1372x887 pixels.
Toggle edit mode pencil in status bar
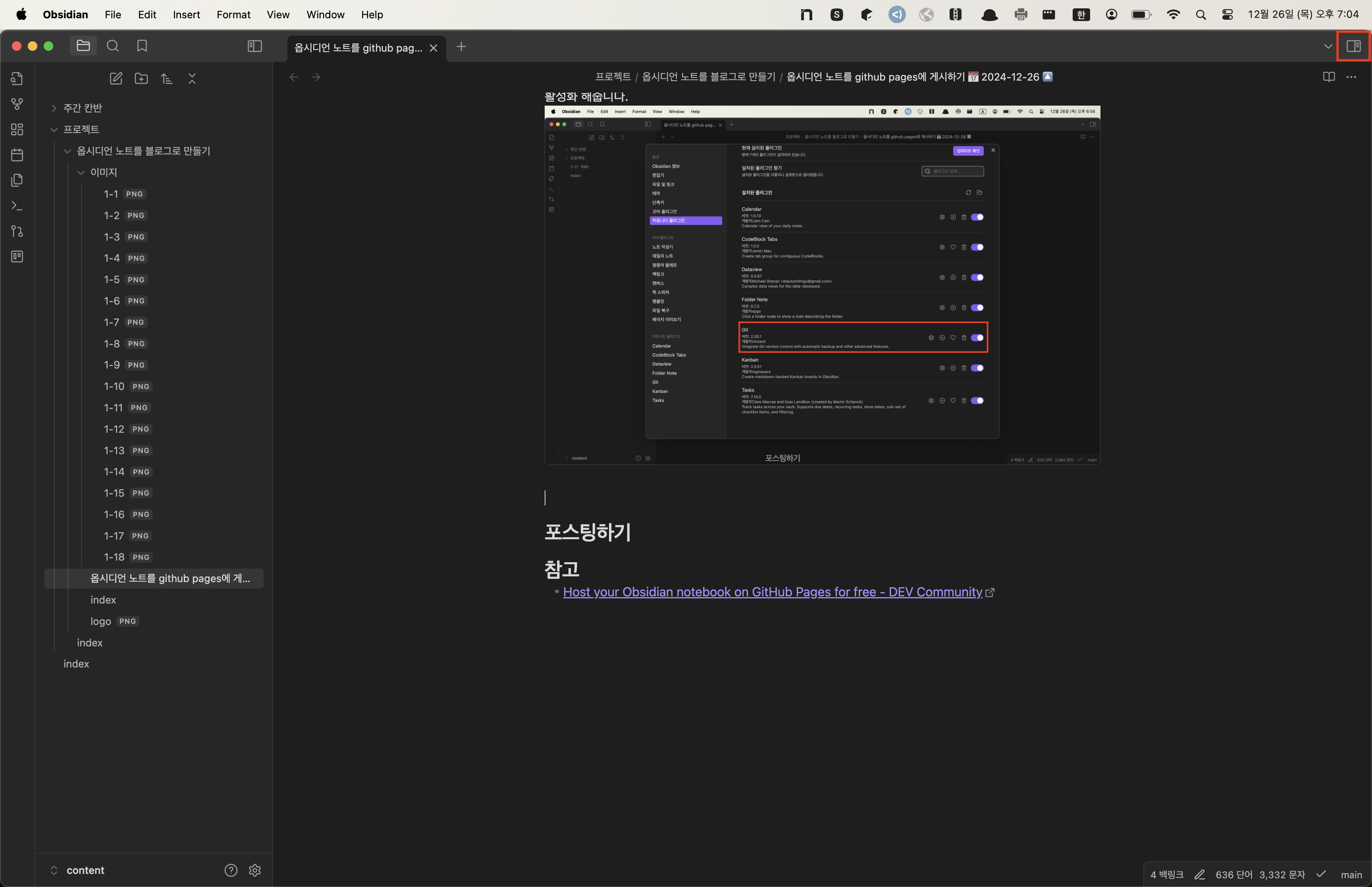(1199, 875)
